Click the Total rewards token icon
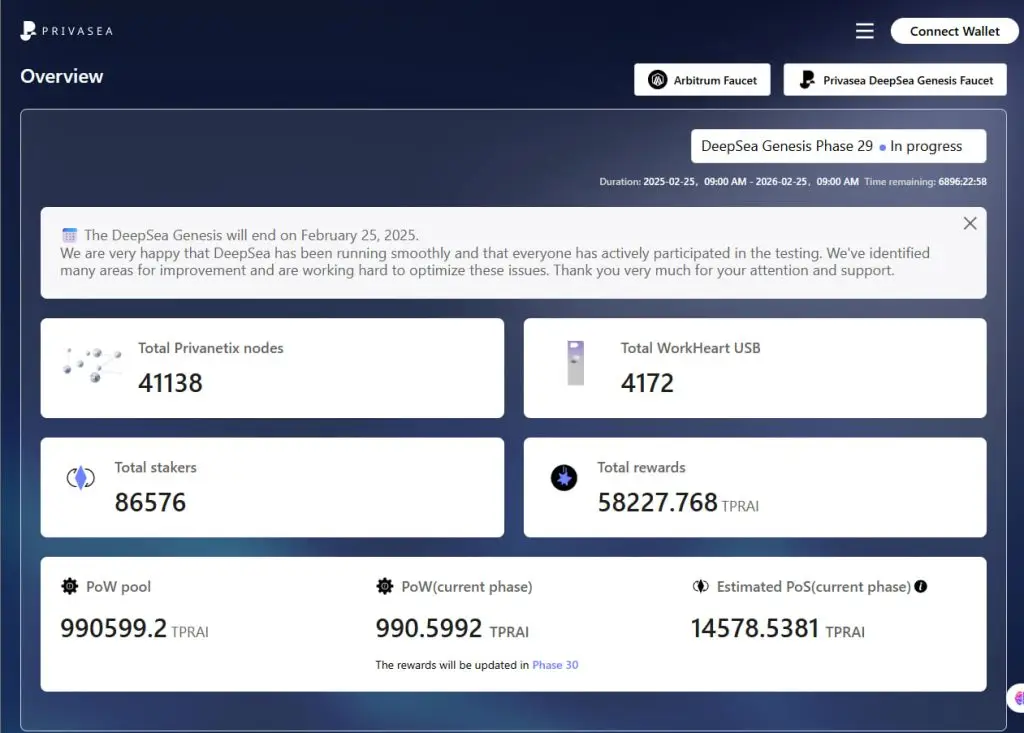The height and width of the screenshot is (733, 1024). click(x=564, y=478)
